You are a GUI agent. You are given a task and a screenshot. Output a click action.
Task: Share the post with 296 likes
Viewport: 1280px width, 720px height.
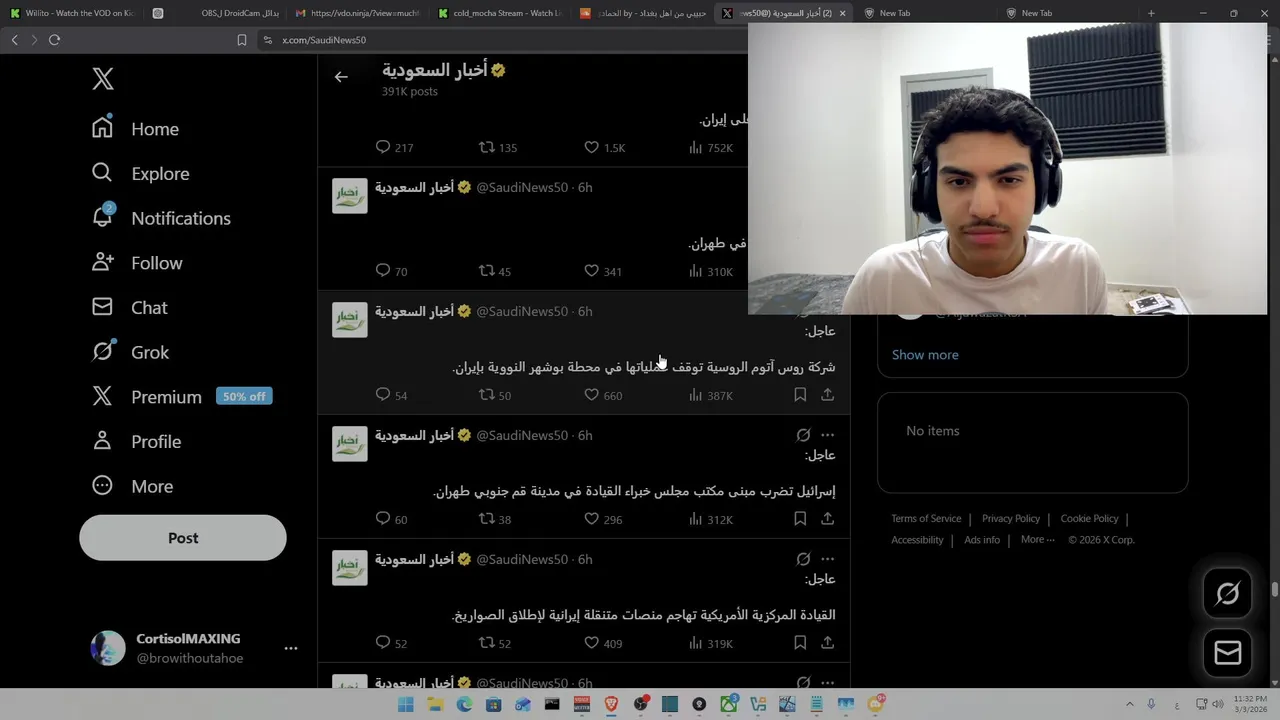coord(828,519)
